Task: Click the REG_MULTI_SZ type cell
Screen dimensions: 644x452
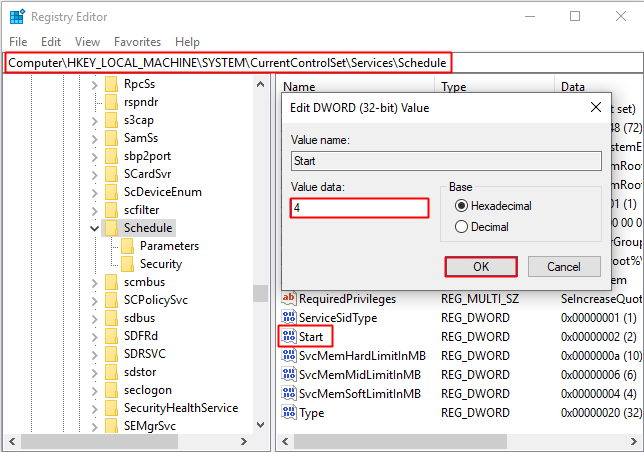Action: pos(480,299)
